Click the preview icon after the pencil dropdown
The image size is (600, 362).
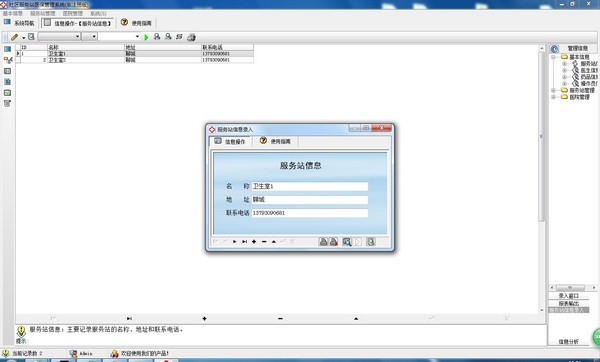31,37
